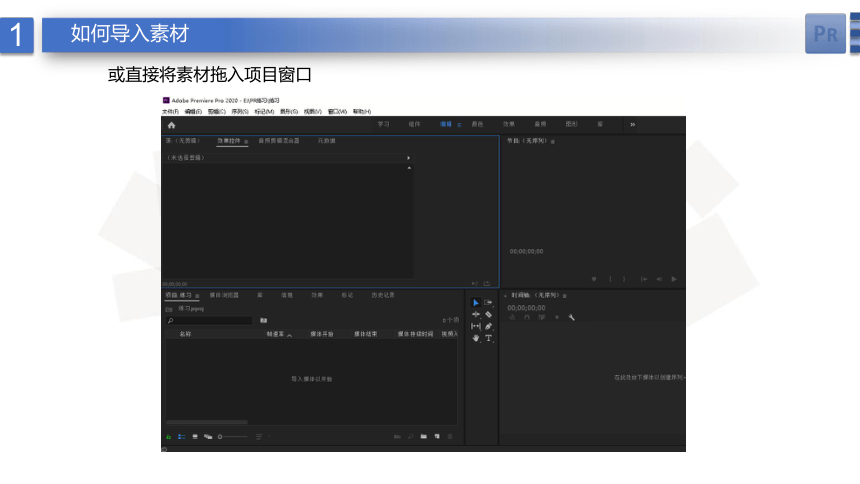Open the 元数据 tab
The height and width of the screenshot is (484, 860).
click(x=326, y=141)
